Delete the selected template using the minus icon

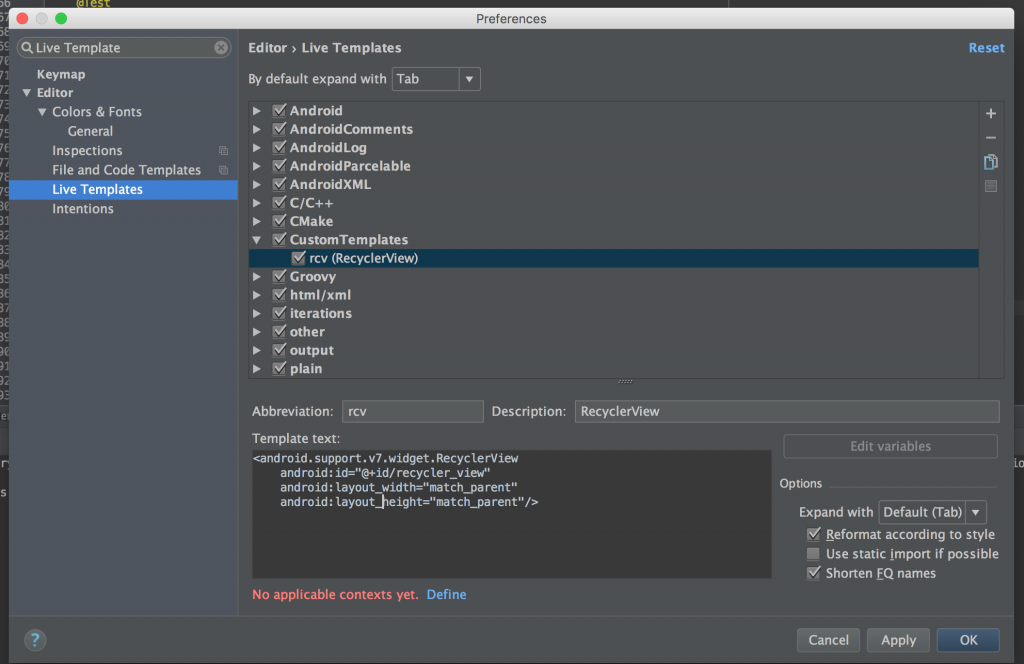pyautogui.click(x=990, y=137)
